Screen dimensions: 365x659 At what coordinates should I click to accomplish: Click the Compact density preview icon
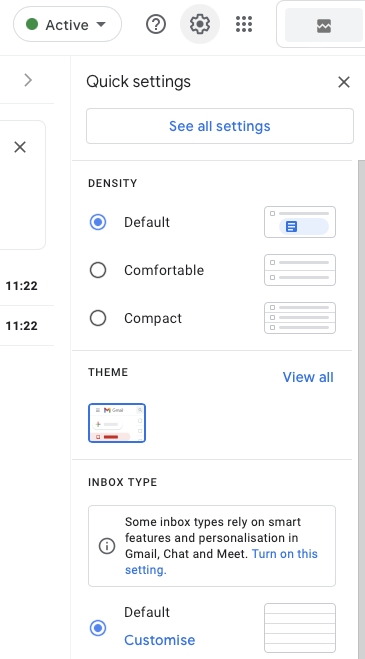(300, 318)
